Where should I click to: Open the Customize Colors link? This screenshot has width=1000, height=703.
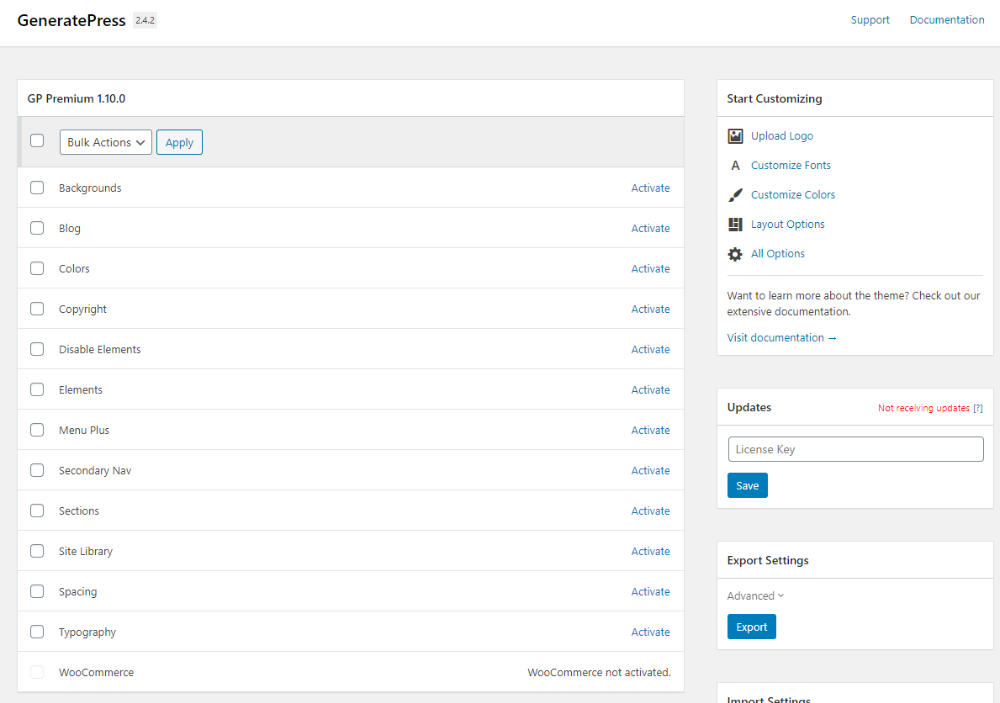[x=793, y=195]
